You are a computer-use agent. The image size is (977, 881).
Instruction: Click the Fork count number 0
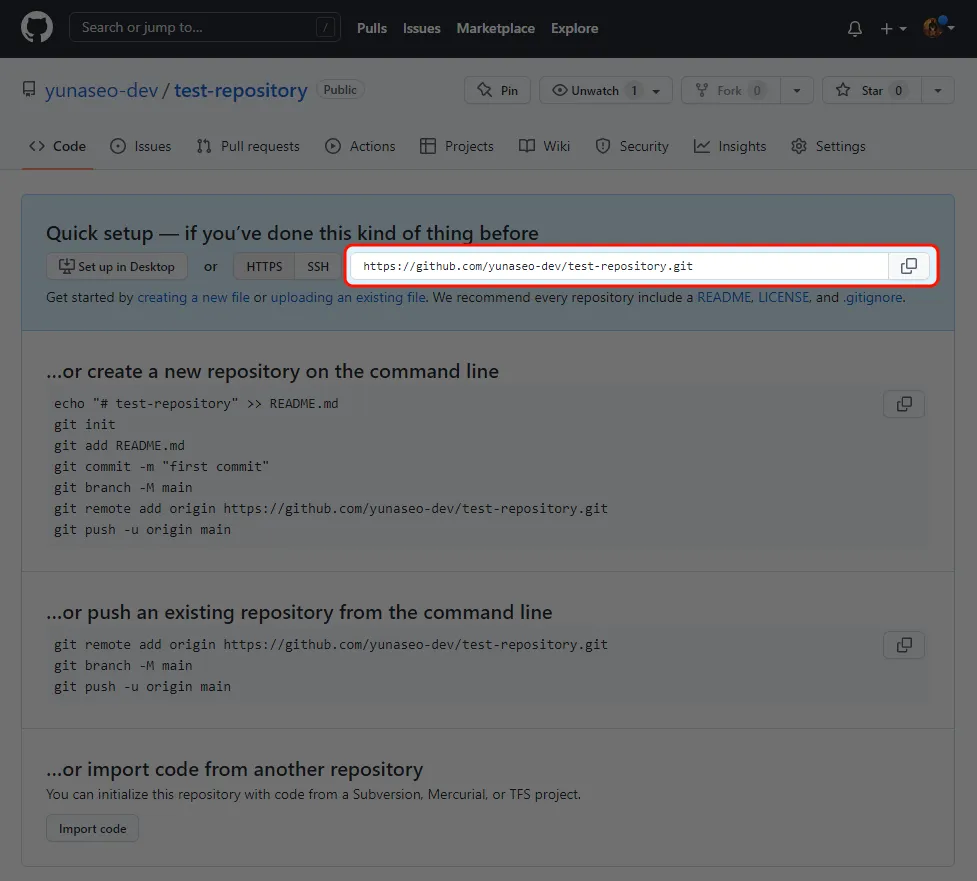pyautogui.click(x=757, y=91)
